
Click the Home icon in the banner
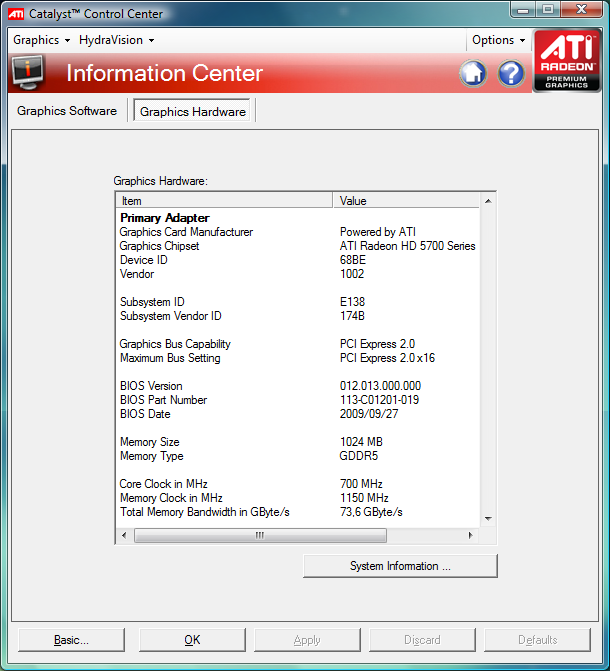coord(473,73)
